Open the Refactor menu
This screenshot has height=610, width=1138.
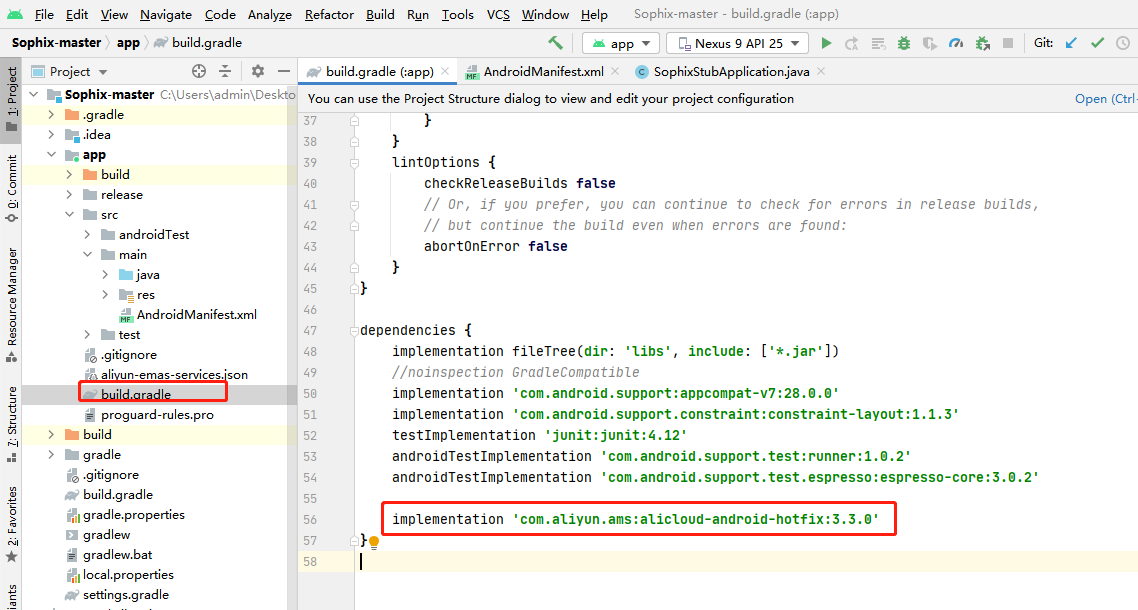pos(329,15)
